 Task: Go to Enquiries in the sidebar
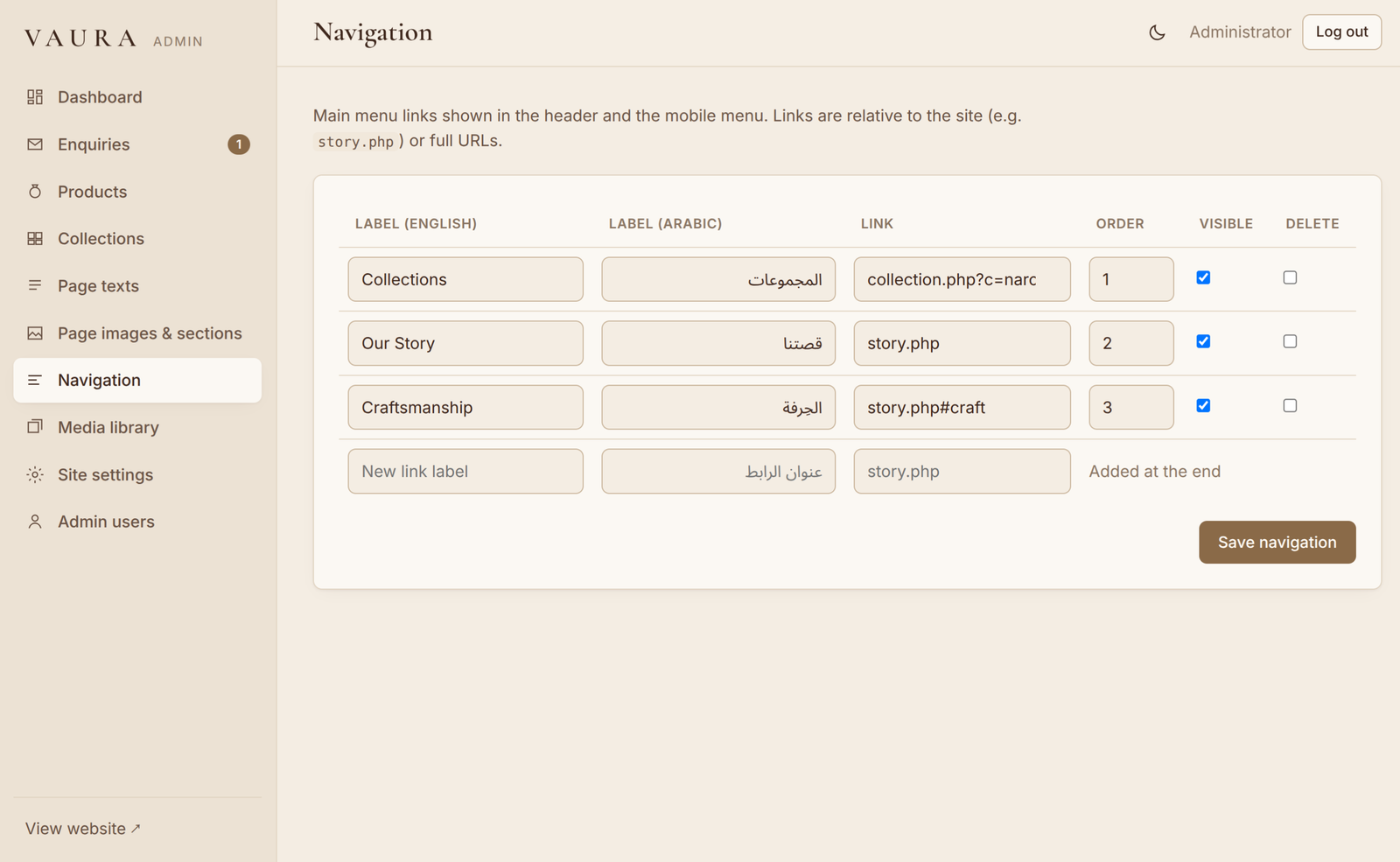[x=137, y=144]
